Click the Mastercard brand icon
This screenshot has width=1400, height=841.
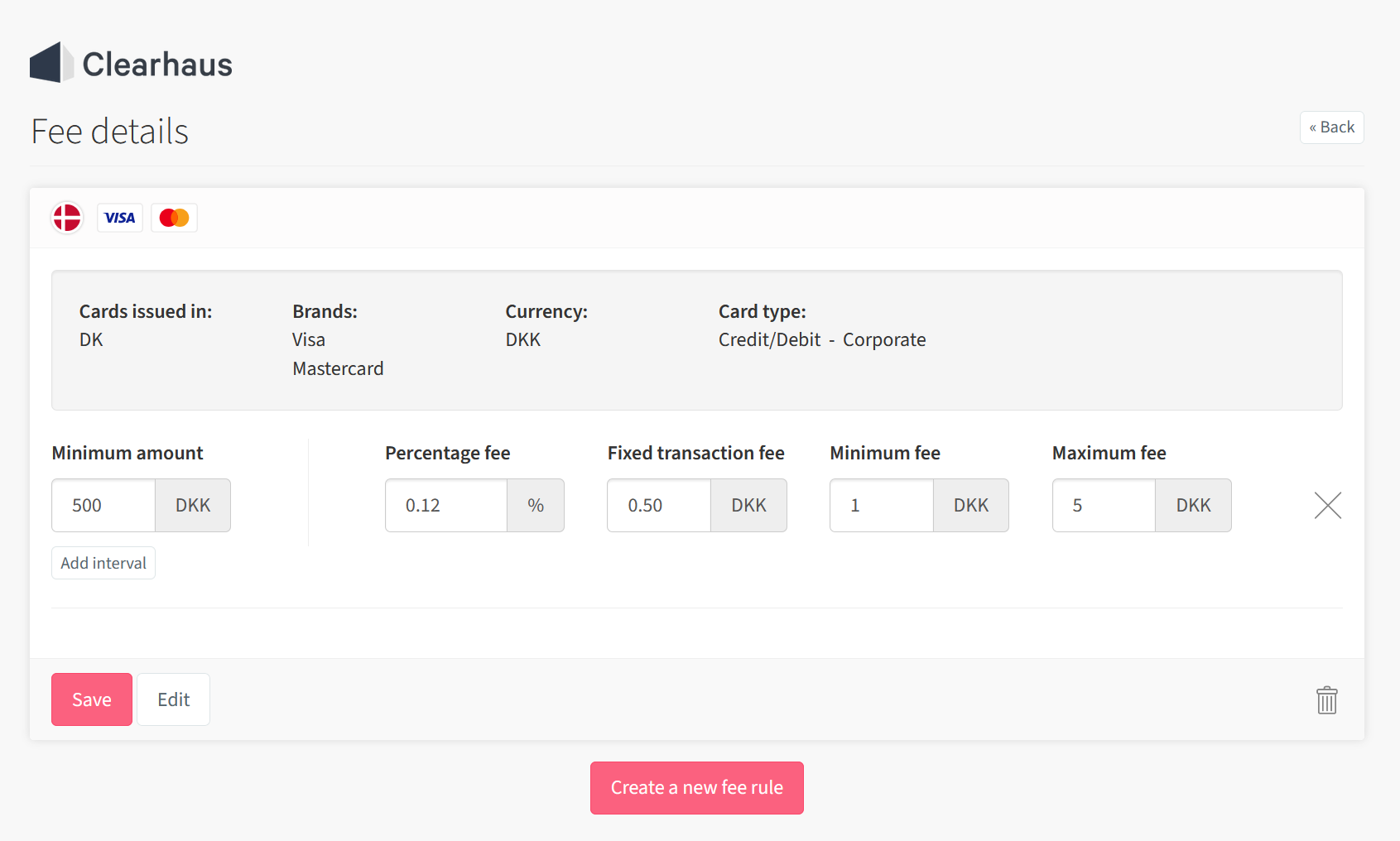[x=174, y=218]
